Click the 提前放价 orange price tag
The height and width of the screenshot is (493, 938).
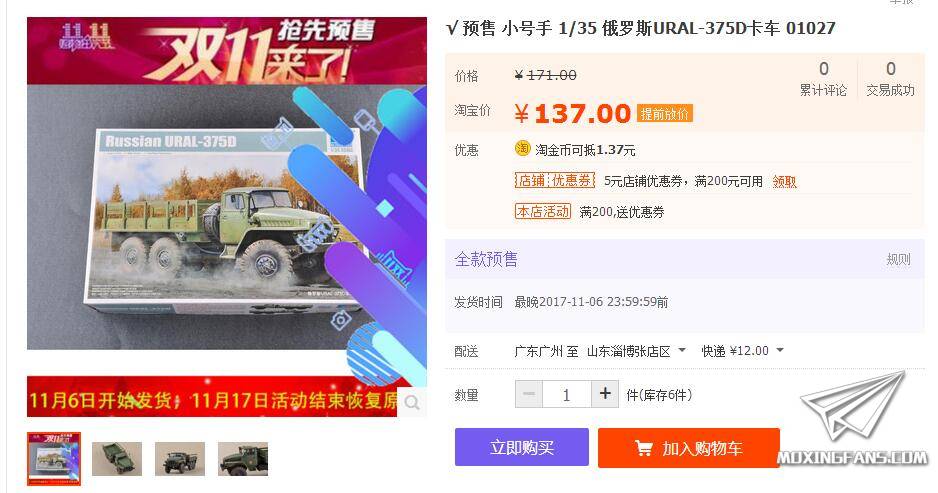click(665, 114)
